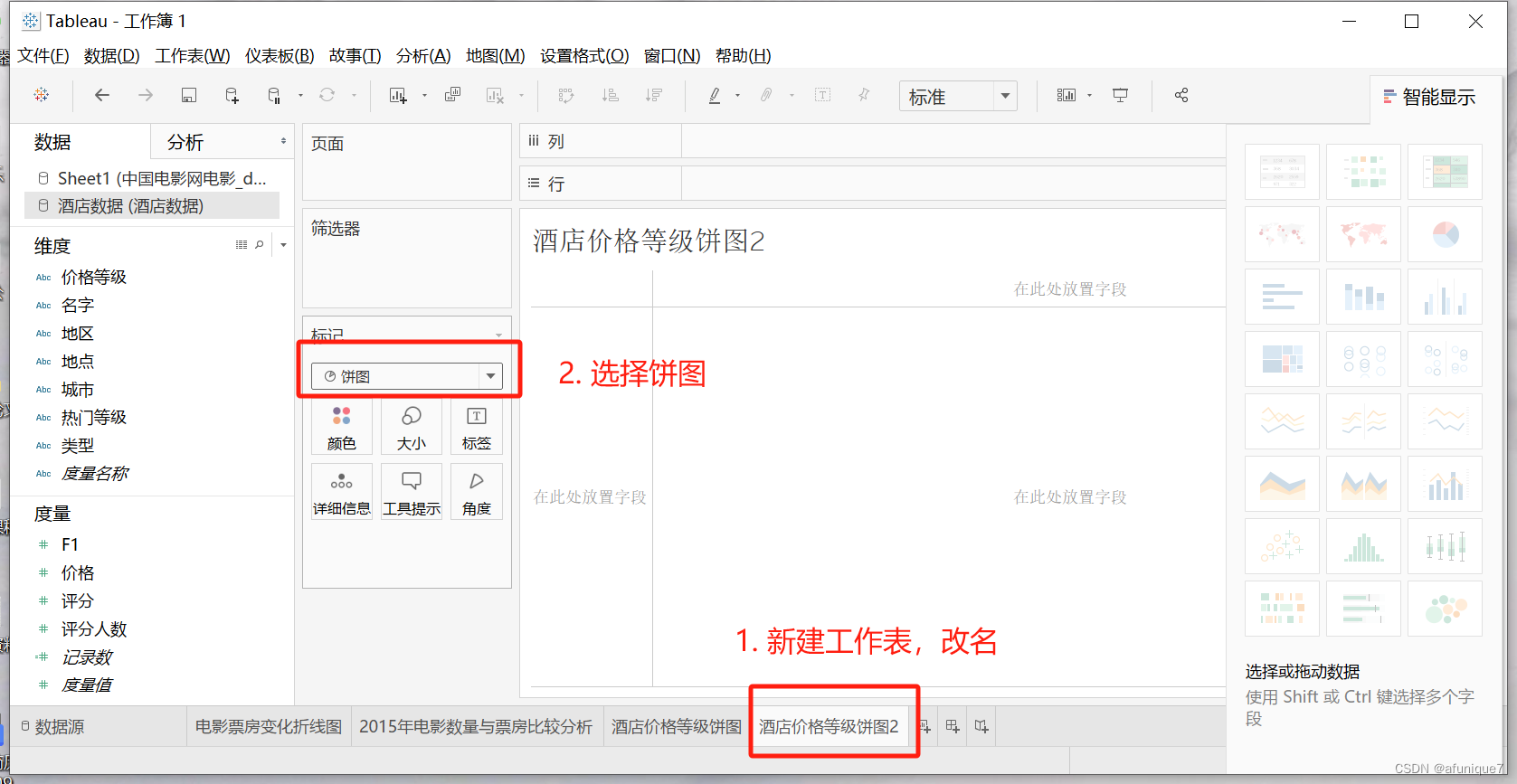This screenshot has height=784, width=1517.
Task: Select the 价格等级 dimension field
Action: [93, 278]
